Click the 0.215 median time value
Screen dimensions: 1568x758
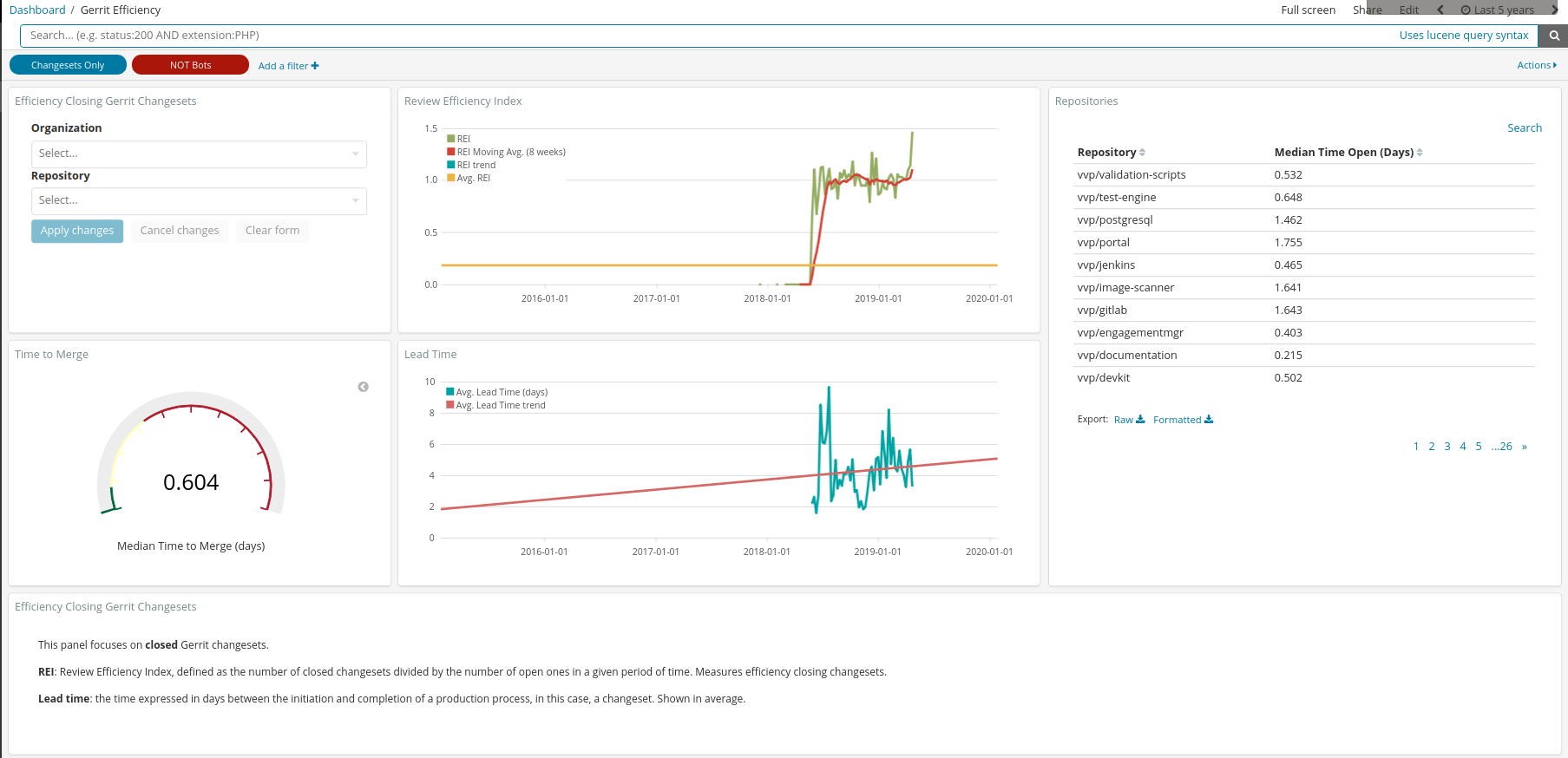click(1289, 356)
